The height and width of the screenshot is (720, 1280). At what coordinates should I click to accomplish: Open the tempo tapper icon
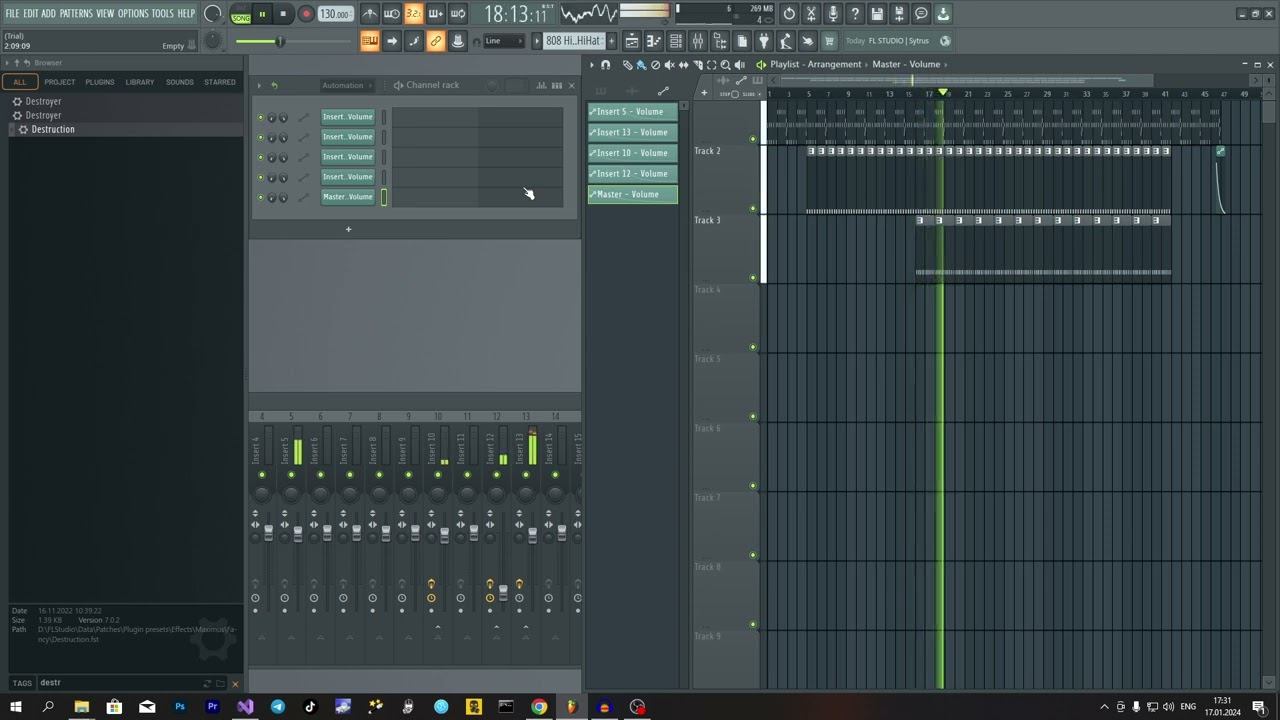click(x=786, y=41)
